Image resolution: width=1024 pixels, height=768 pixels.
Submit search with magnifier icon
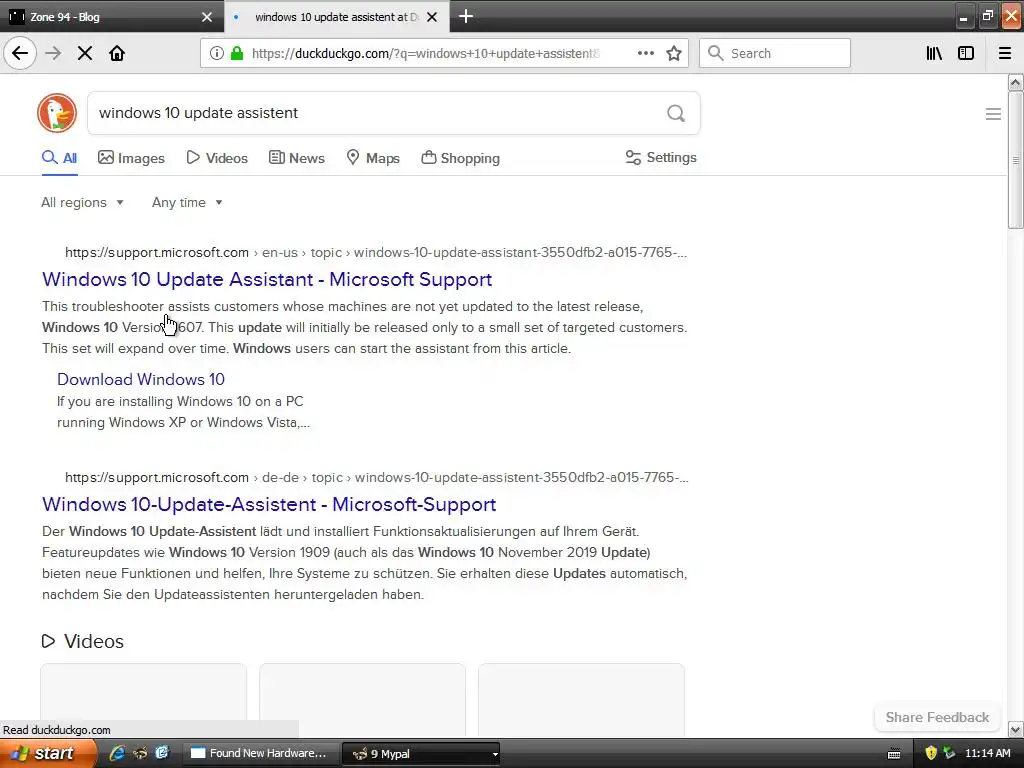[x=676, y=114]
